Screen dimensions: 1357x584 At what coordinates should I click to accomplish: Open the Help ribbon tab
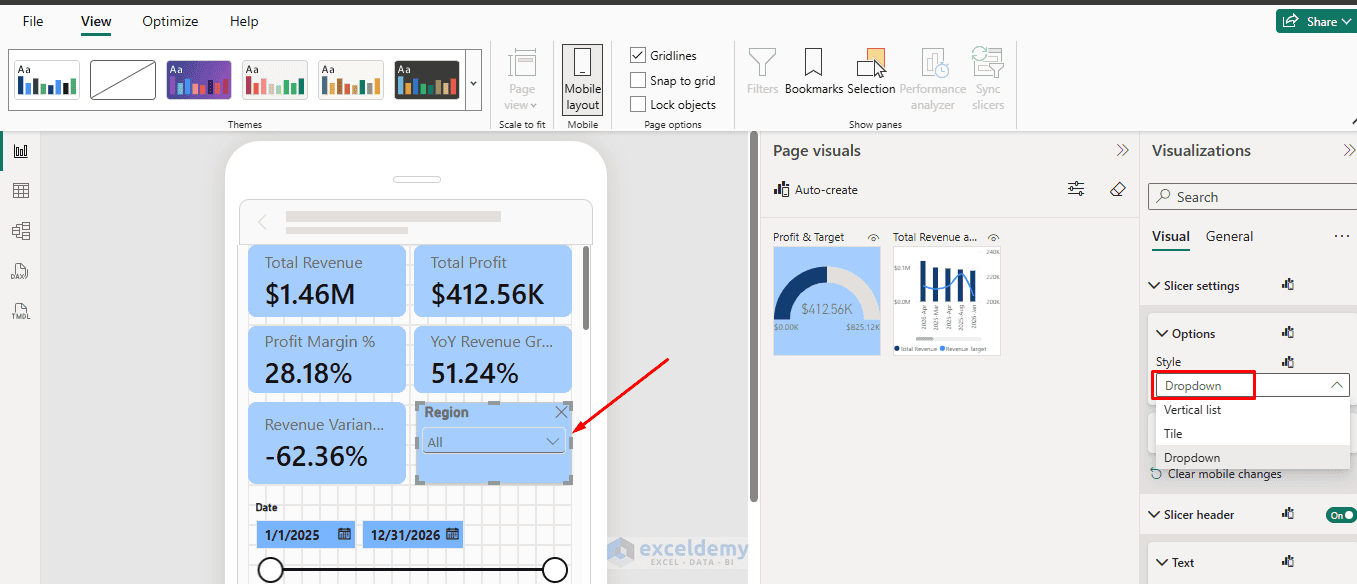[x=244, y=21]
